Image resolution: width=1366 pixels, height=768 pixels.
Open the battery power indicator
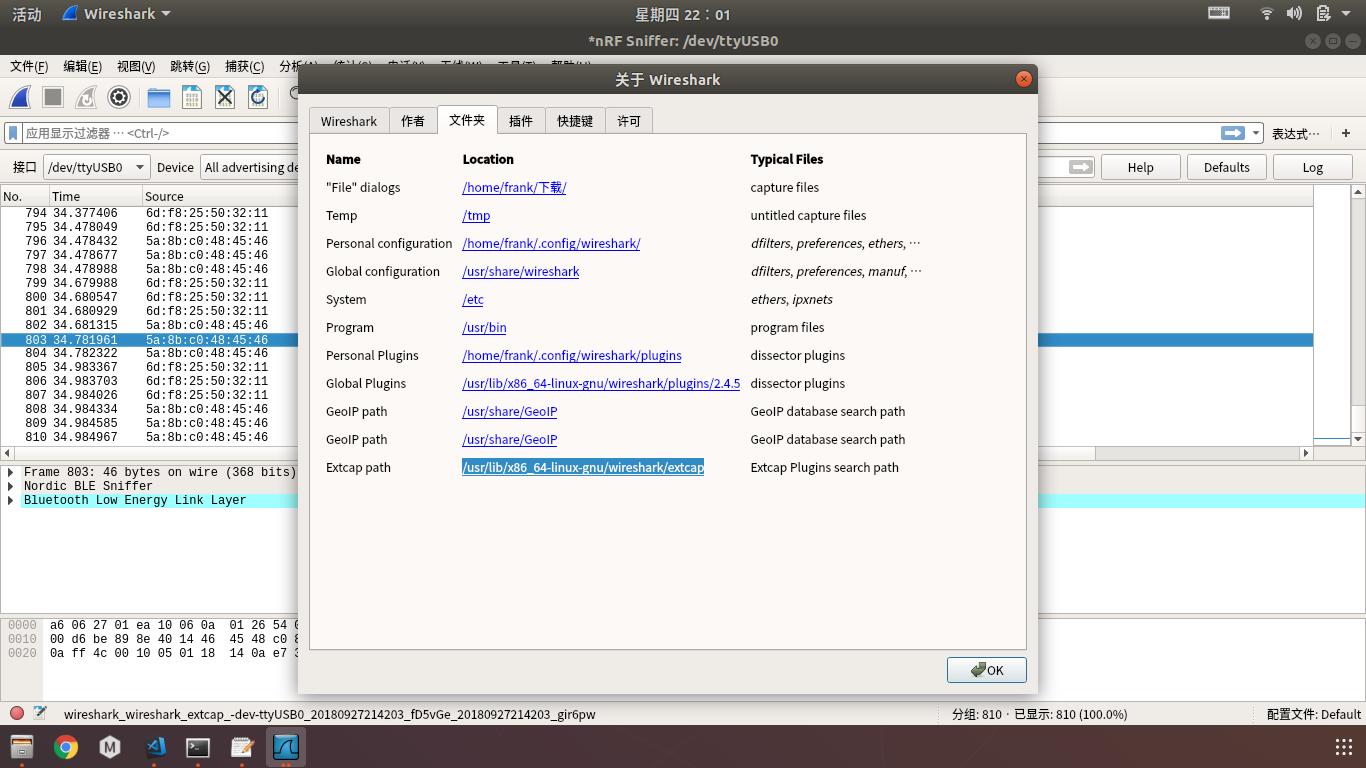[x=1323, y=14]
